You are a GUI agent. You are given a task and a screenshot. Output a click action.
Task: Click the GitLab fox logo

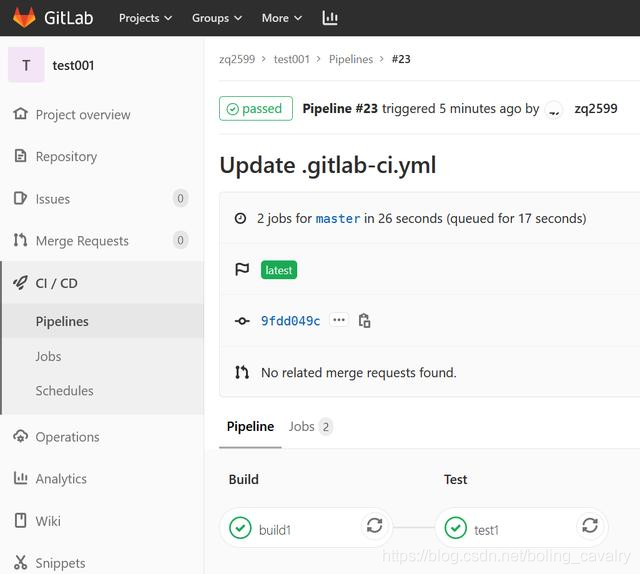(24, 17)
